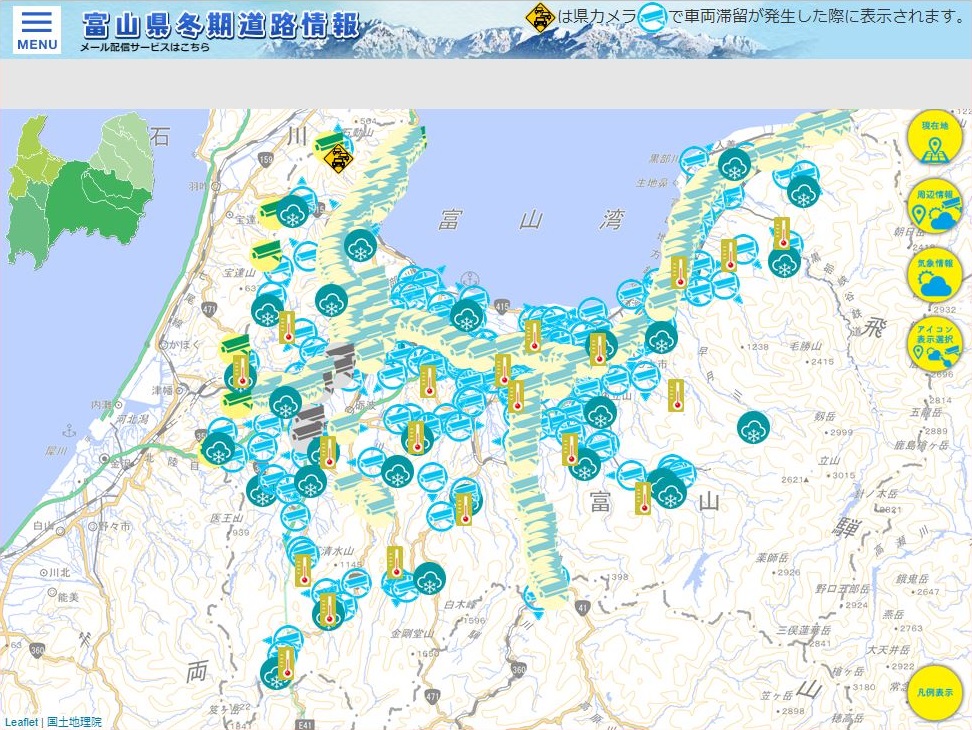This screenshot has width=972, height=730.
Task: Click the snow icon on the 富山湾 coastline
Action: [x=361, y=244]
